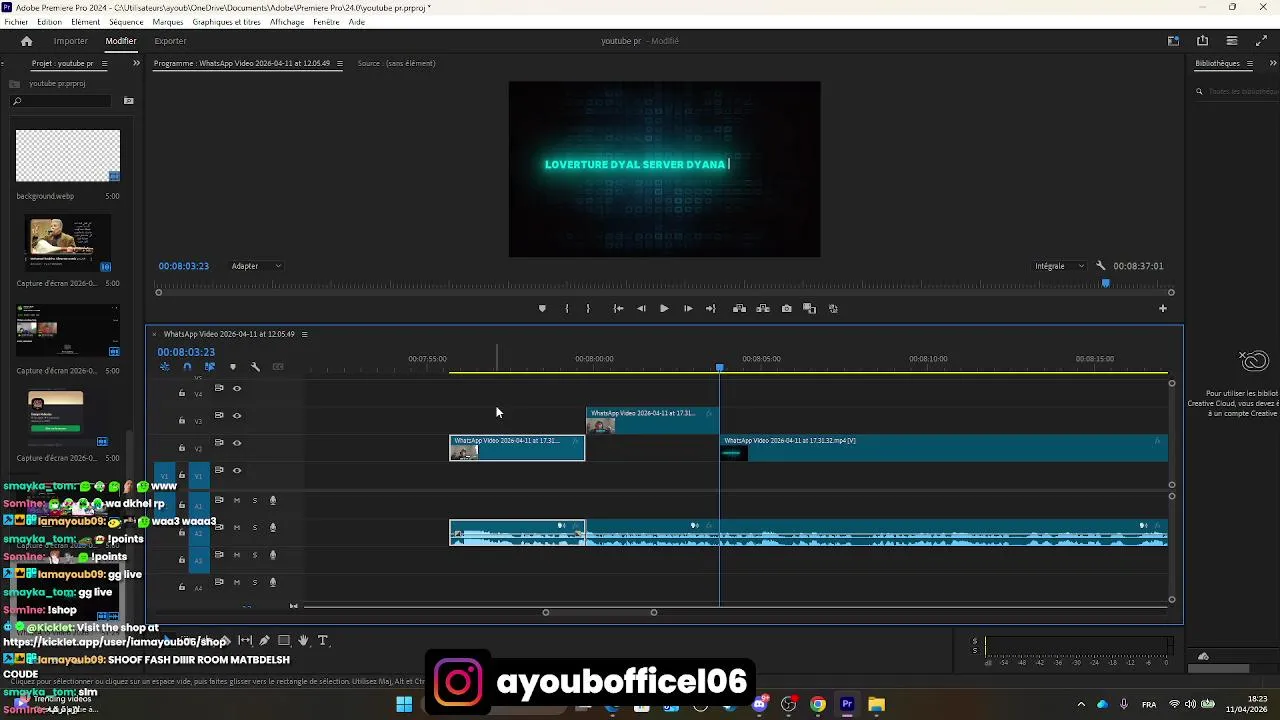The image size is (1280, 720).
Task: Lock track V3 with its padlock
Action: tap(182, 420)
